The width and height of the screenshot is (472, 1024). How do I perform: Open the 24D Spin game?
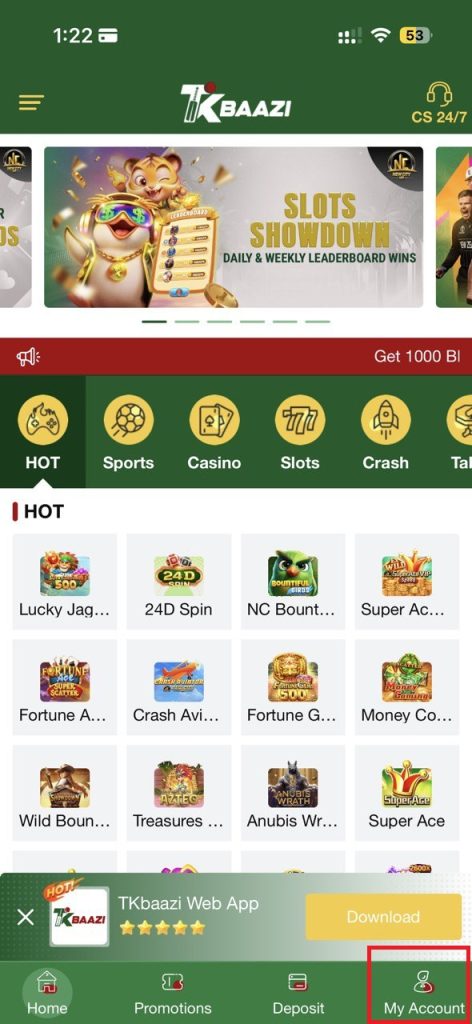click(x=178, y=581)
